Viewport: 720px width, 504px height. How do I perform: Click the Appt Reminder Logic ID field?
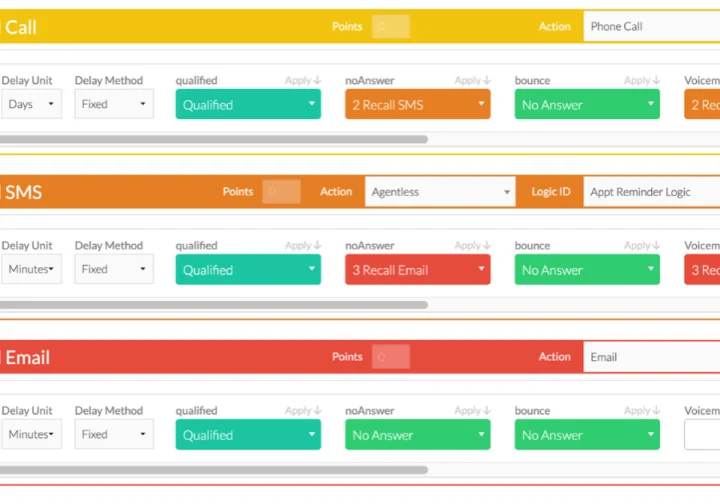[650, 192]
